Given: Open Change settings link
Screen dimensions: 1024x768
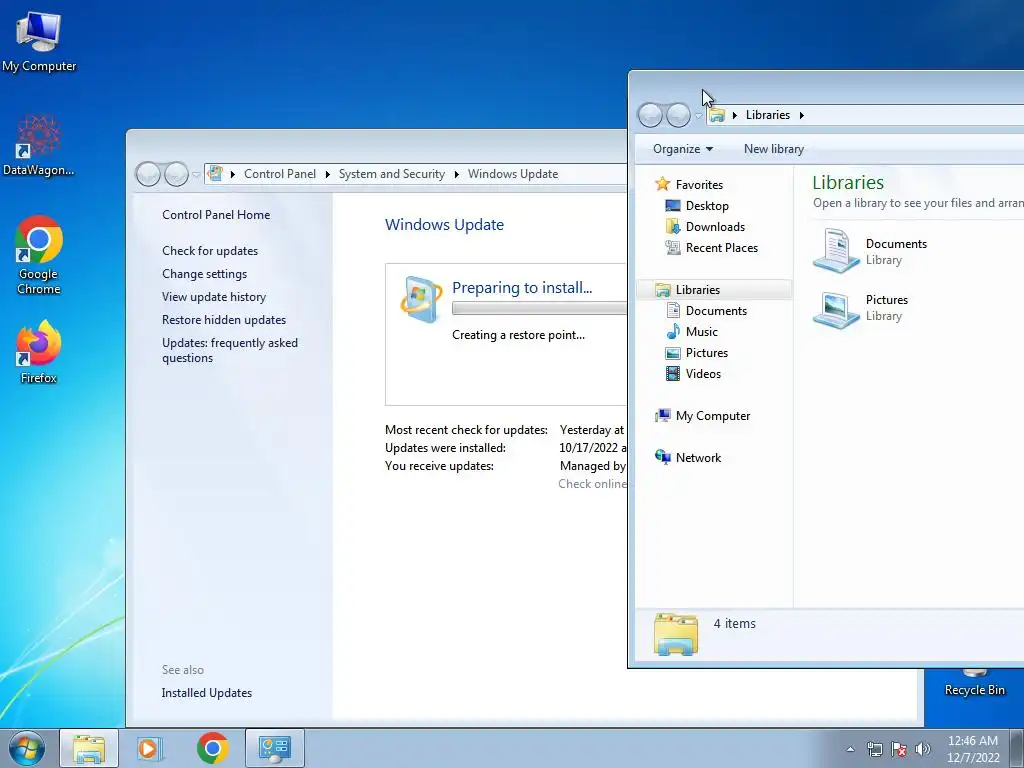Looking at the screenshot, I should click(x=204, y=274).
